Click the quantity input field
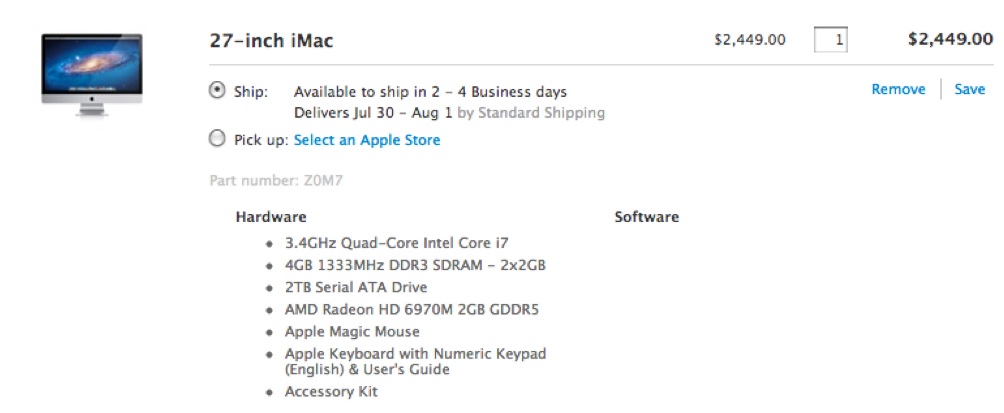Viewport: 1004px width, 413px height. point(830,40)
